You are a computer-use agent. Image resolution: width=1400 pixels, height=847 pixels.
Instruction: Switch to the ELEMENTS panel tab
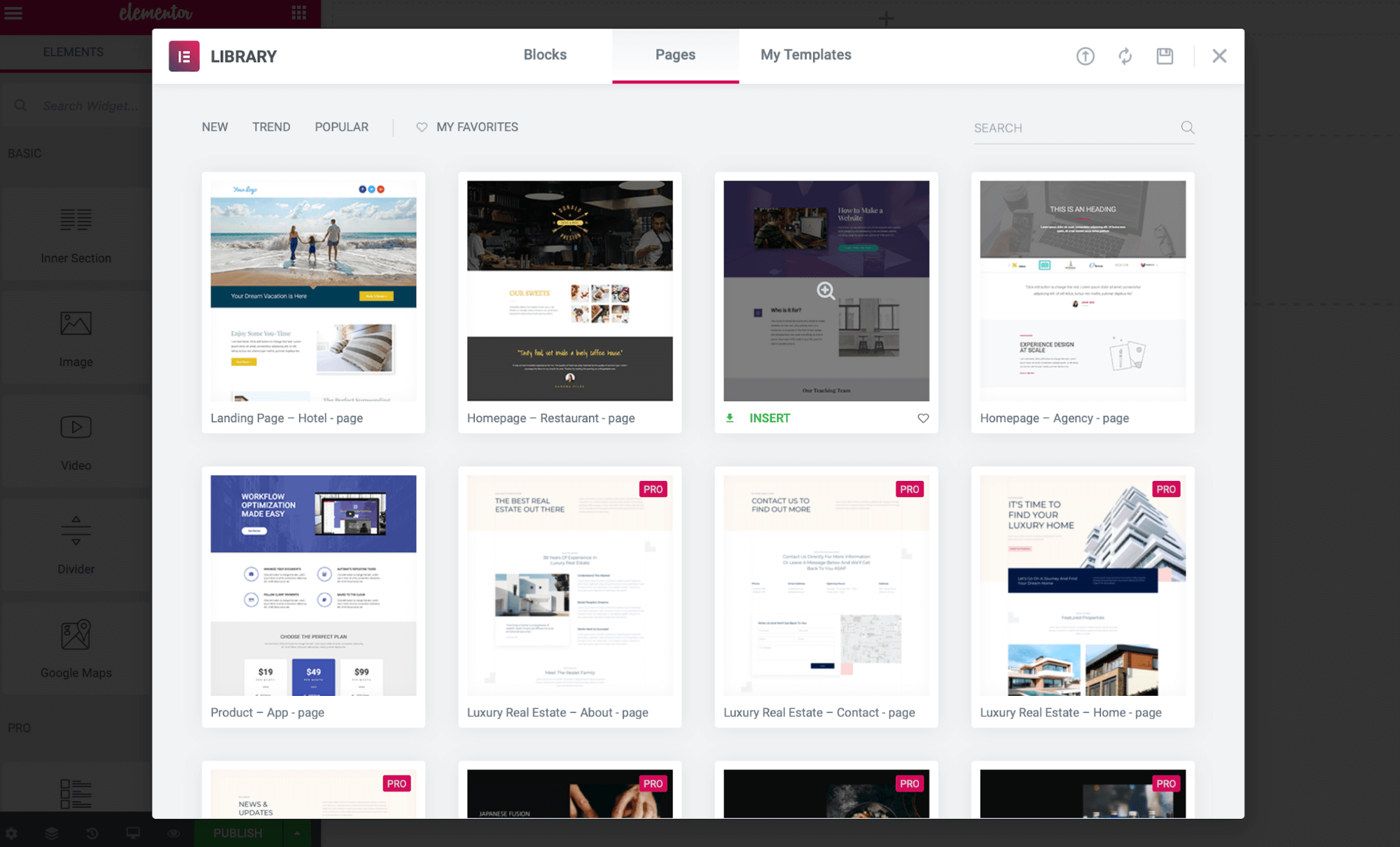(73, 52)
